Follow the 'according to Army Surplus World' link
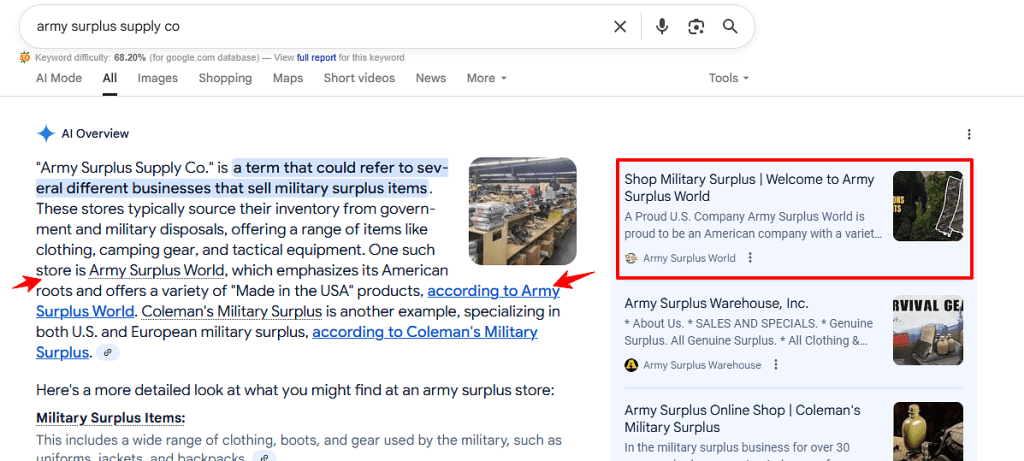Viewport: 1024px width, 461px height. click(x=493, y=291)
